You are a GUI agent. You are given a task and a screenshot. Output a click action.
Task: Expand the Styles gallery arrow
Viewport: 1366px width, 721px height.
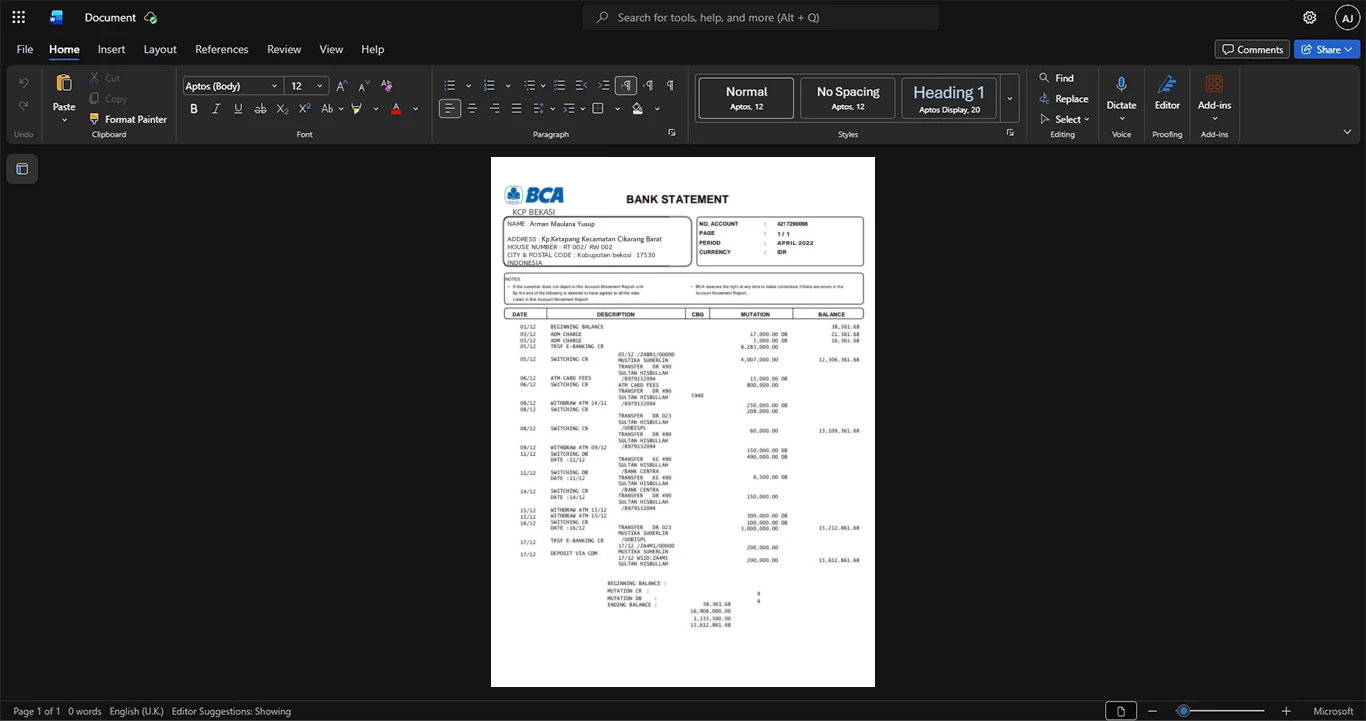click(1010, 98)
